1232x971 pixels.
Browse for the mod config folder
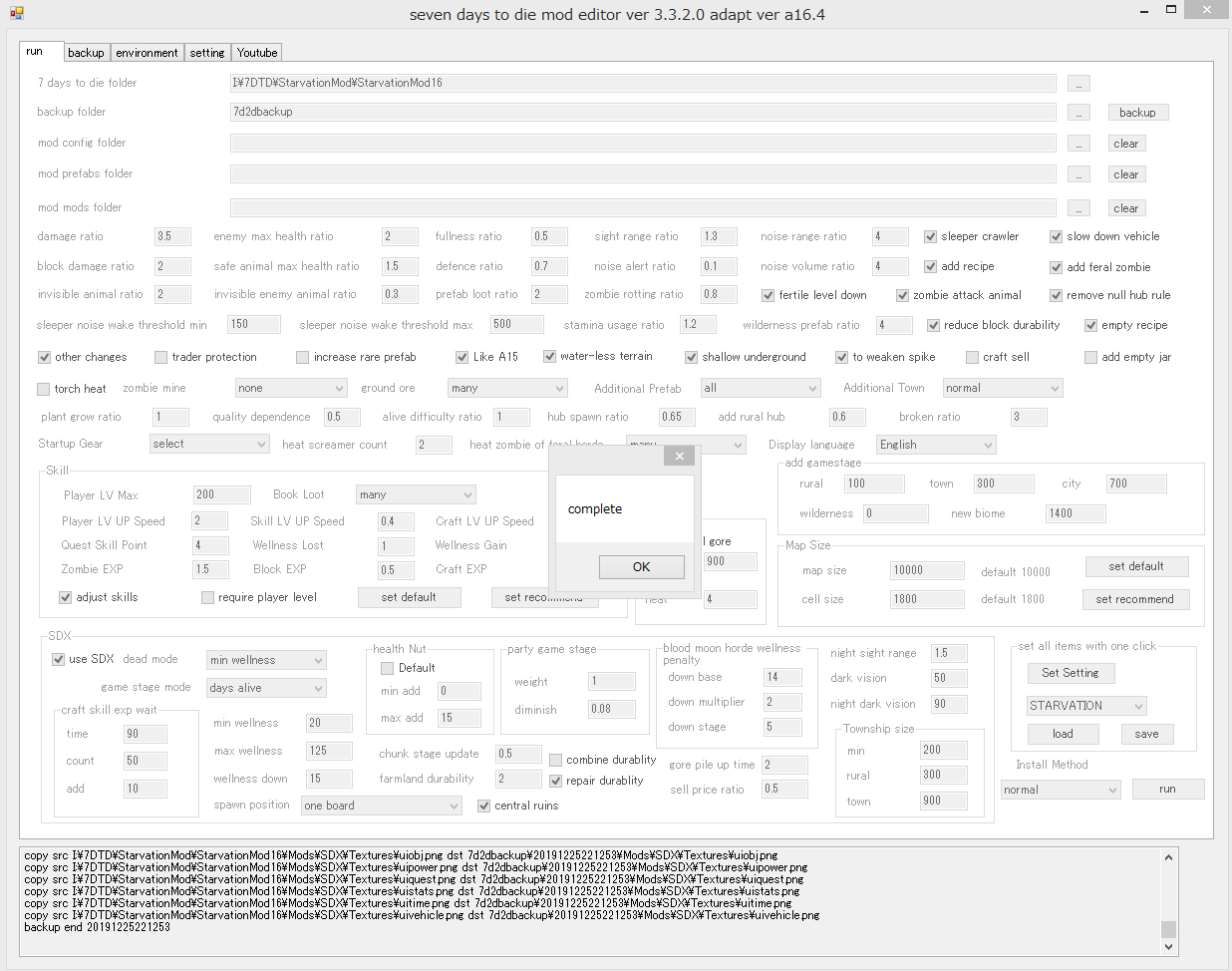(x=1078, y=144)
